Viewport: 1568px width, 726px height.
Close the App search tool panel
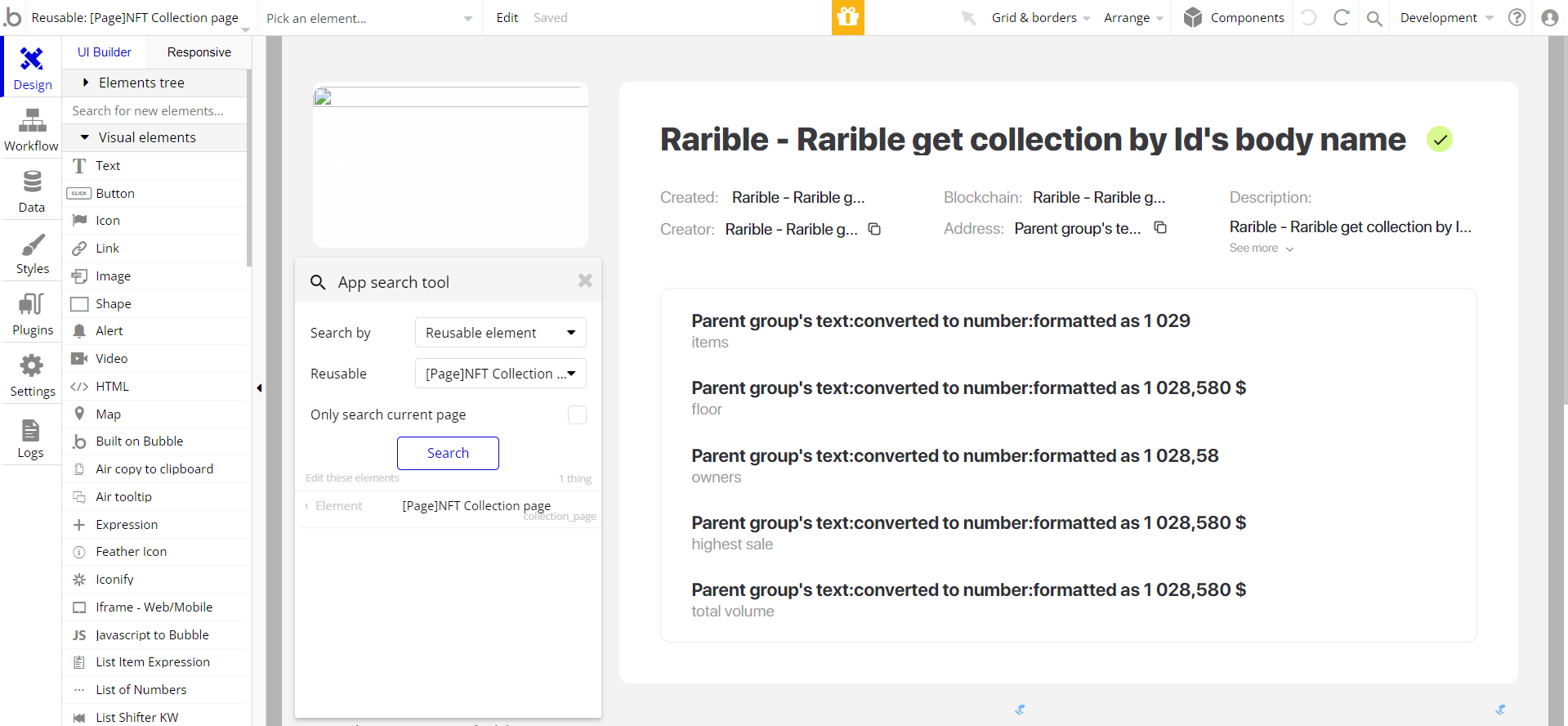(585, 280)
